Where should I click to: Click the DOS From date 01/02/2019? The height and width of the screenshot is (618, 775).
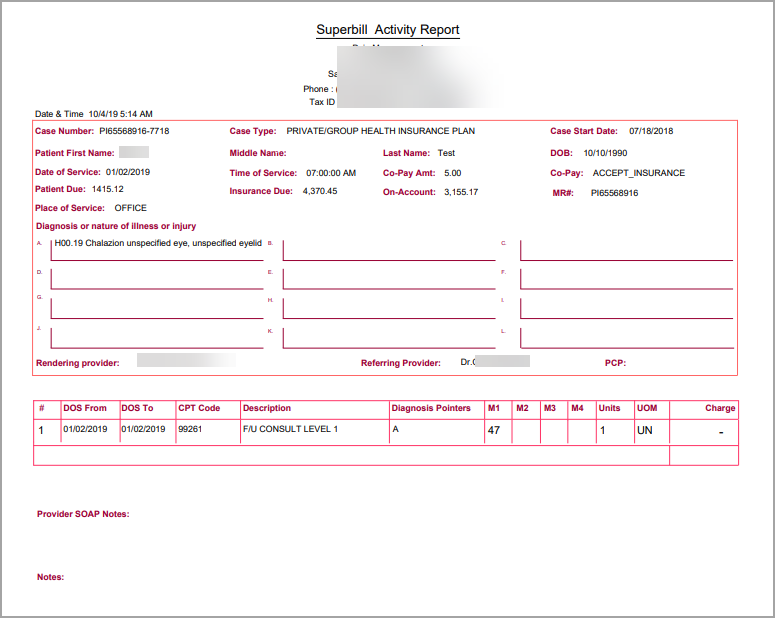(85, 429)
